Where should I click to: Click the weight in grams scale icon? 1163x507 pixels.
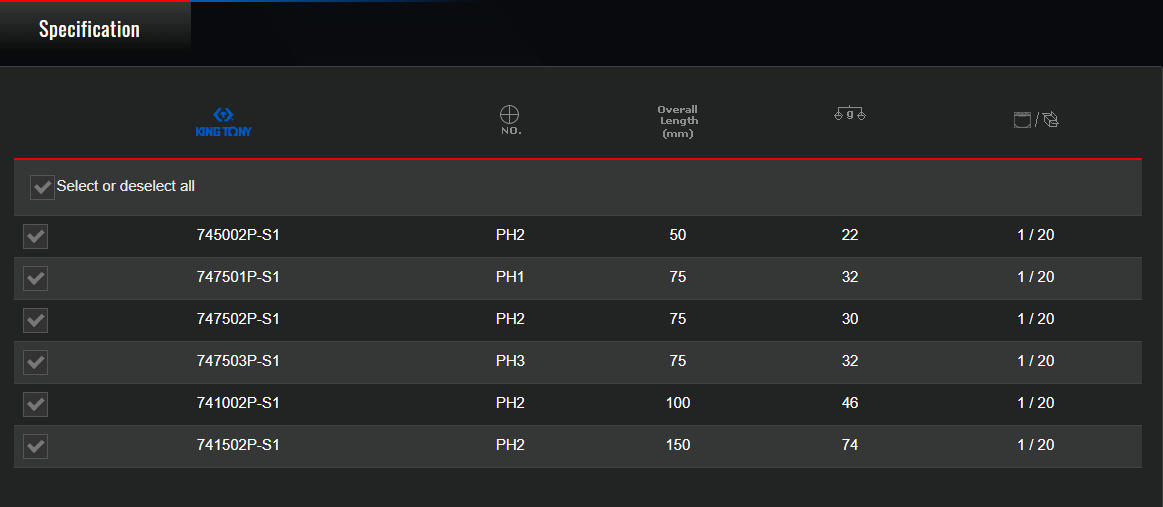coord(850,114)
